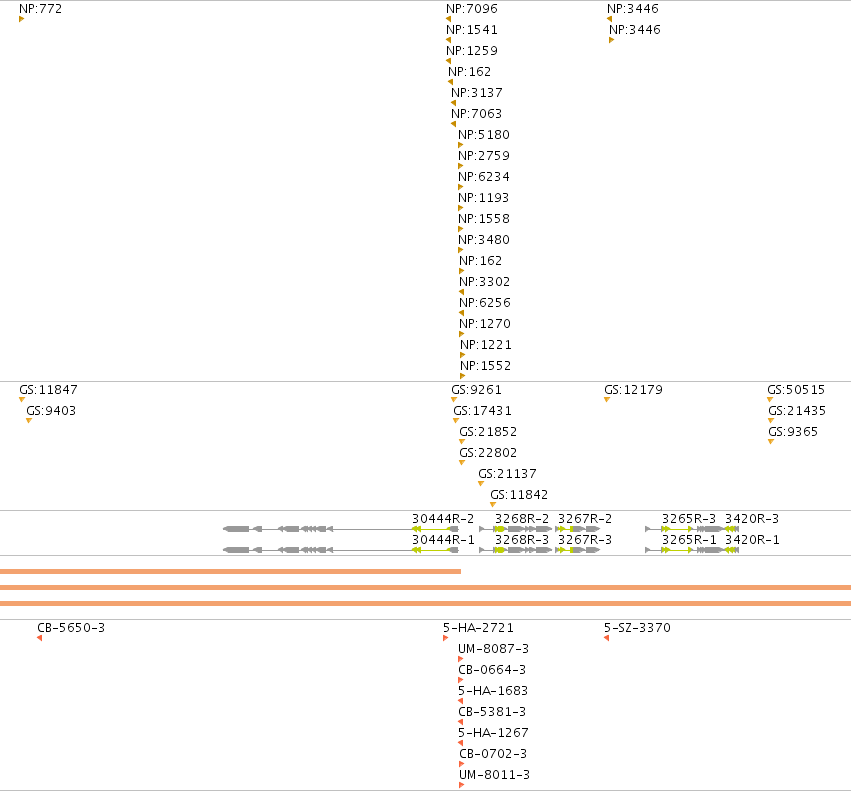The height and width of the screenshot is (791, 851).
Task: Click the NP:6234 label
Action: coord(484,176)
